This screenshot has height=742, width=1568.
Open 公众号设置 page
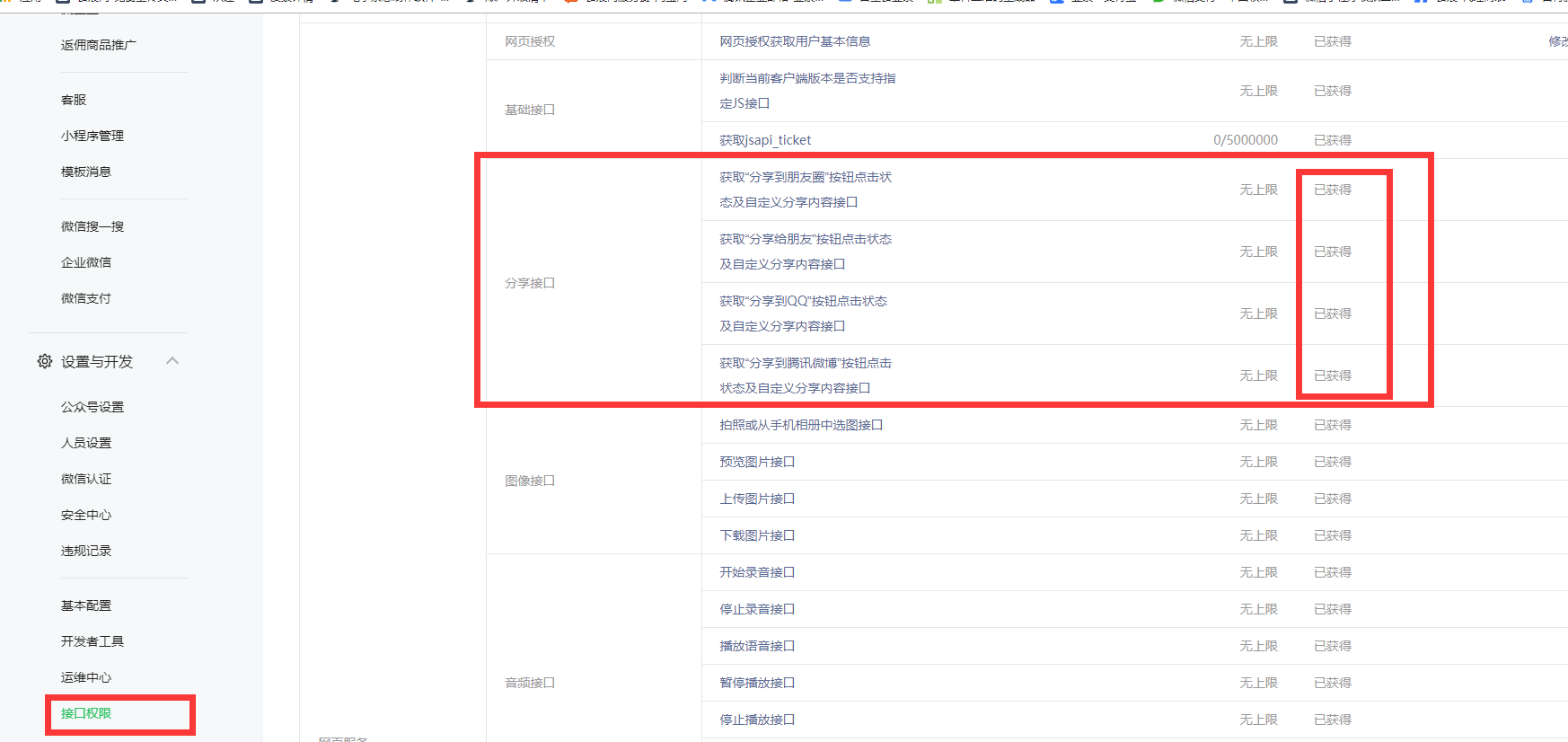(92, 407)
